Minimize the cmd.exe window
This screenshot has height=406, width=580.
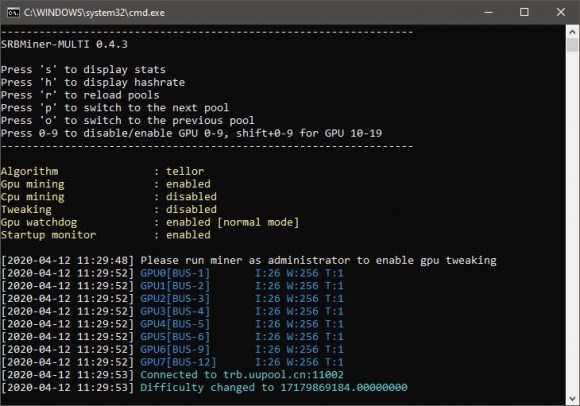click(488, 12)
